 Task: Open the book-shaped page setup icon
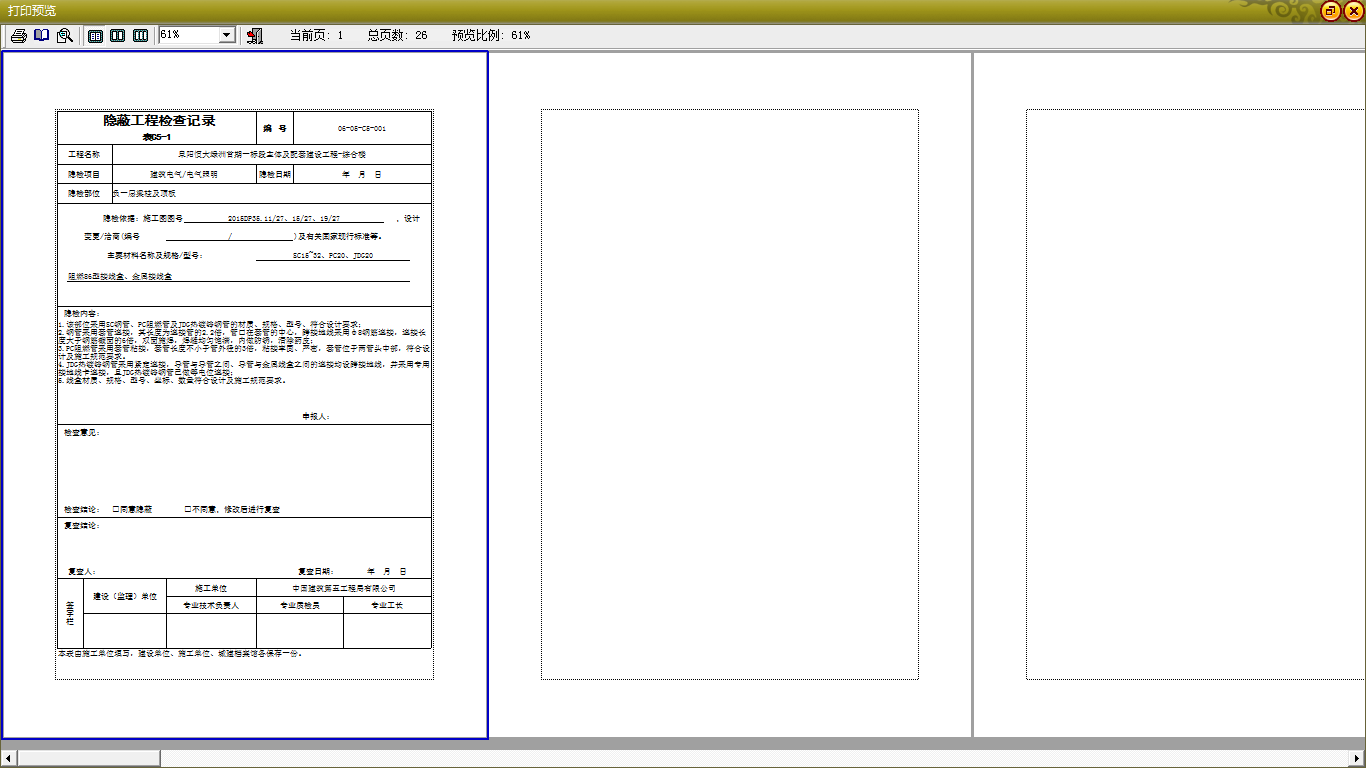[x=41, y=35]
